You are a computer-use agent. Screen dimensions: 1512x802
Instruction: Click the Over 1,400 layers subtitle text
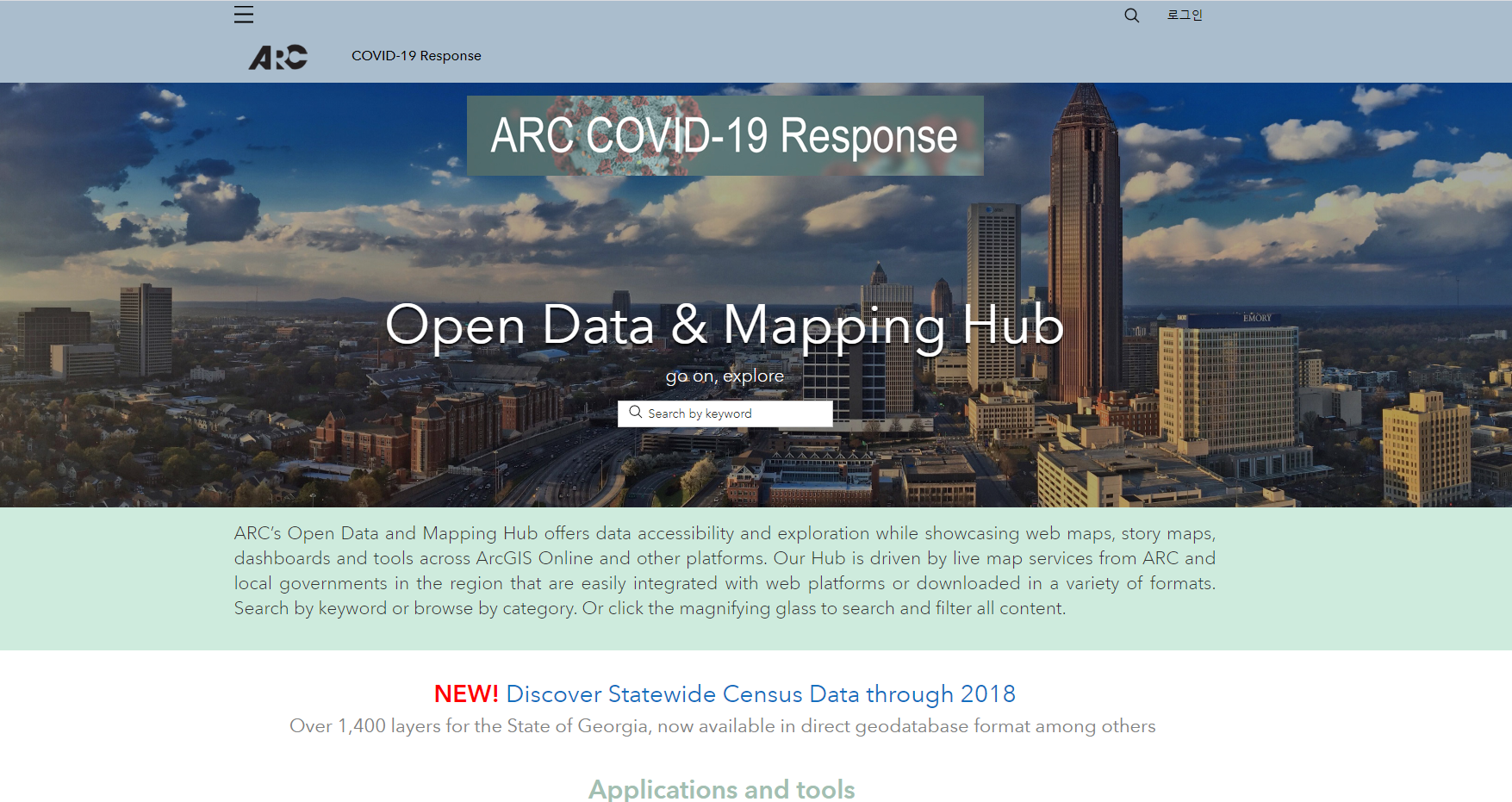[722, 726]
